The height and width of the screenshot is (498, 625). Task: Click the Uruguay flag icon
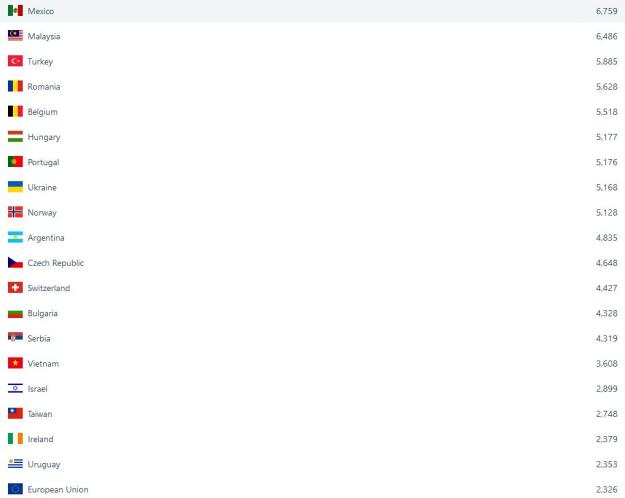tap(15, 464)
